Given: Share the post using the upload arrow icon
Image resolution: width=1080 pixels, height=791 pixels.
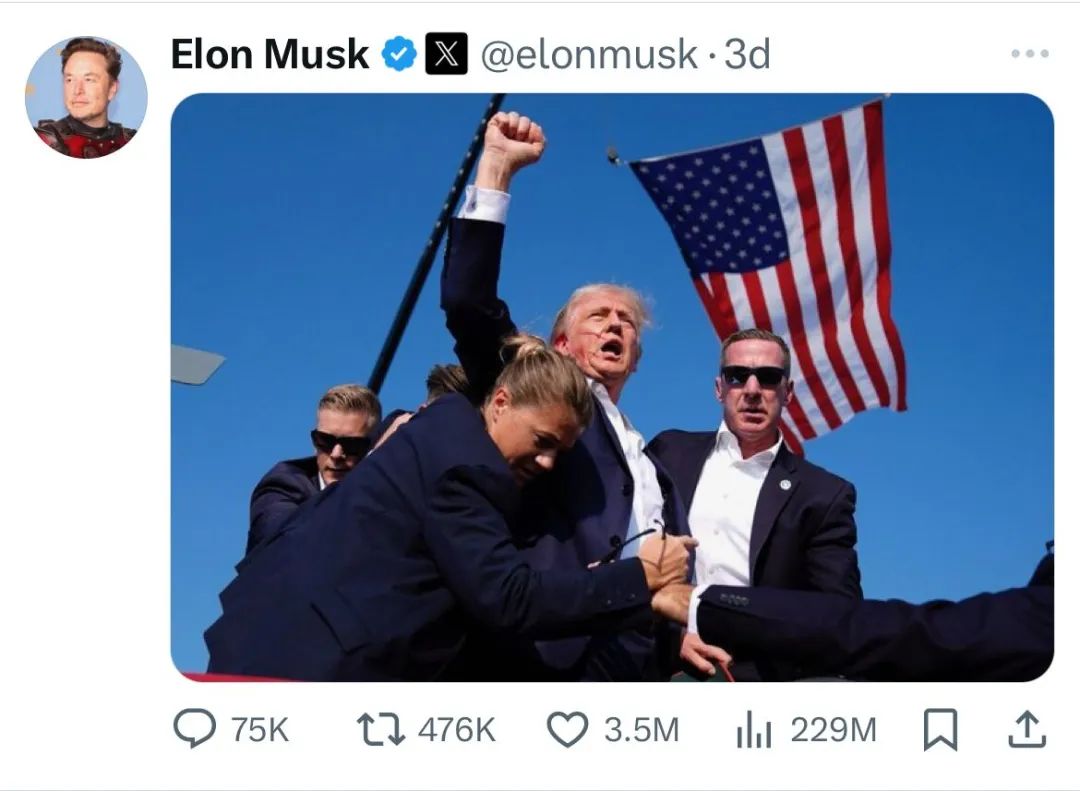Looking at the screenshot, I should click(x=1027, y=729).
